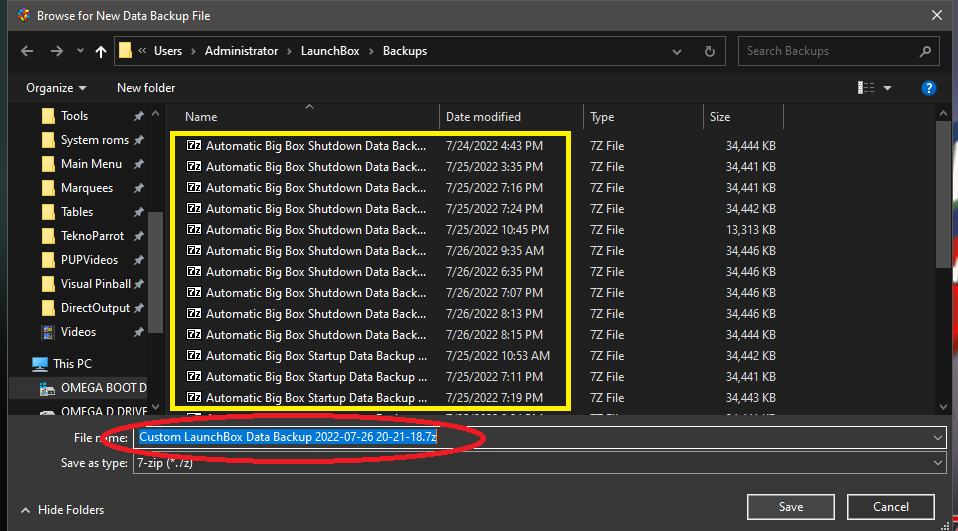The height and width of the screenshot is (531, 958).
Task: Open the Visual Pinball folder
Action: (x=95, y=284)
